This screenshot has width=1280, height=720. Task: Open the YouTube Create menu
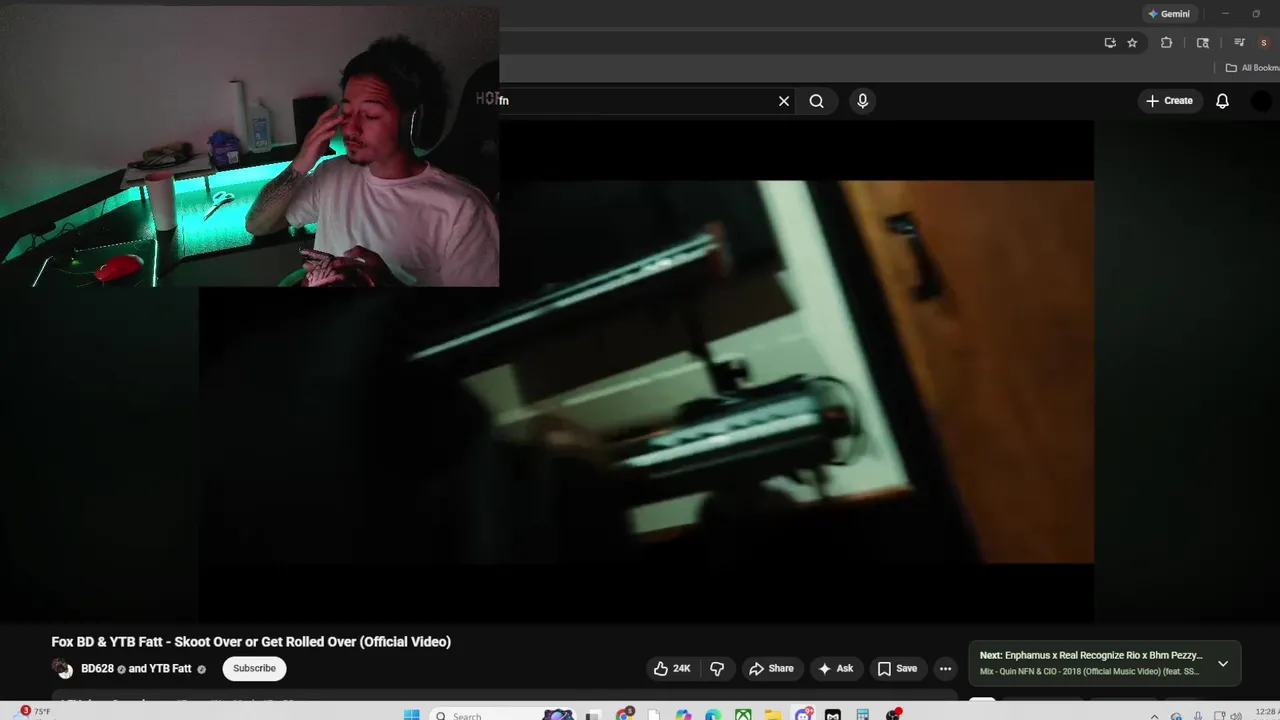click(1169, 101)
